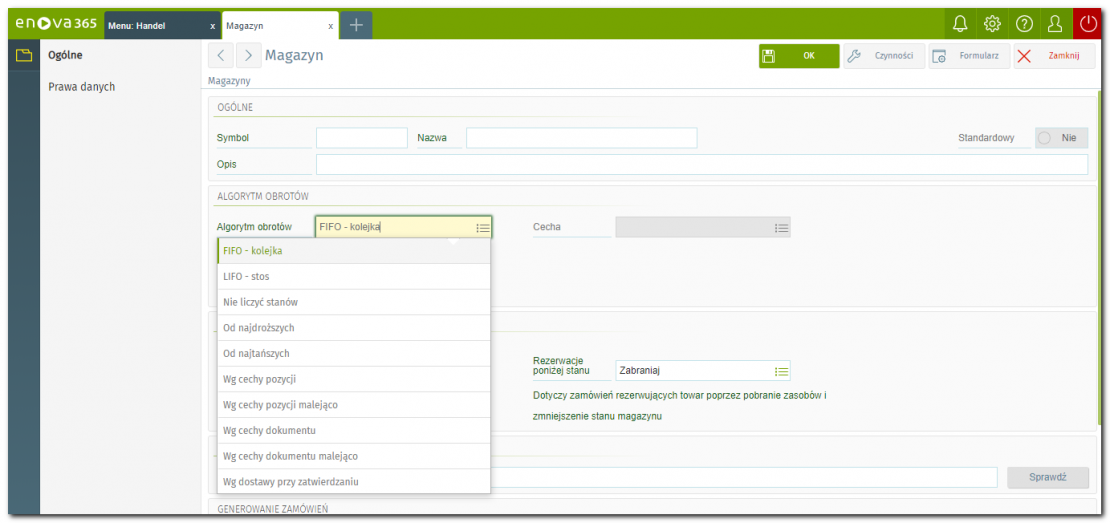Click the user profile icon
Viewport: 1110px width, 523px height.
pos(1054,24)
